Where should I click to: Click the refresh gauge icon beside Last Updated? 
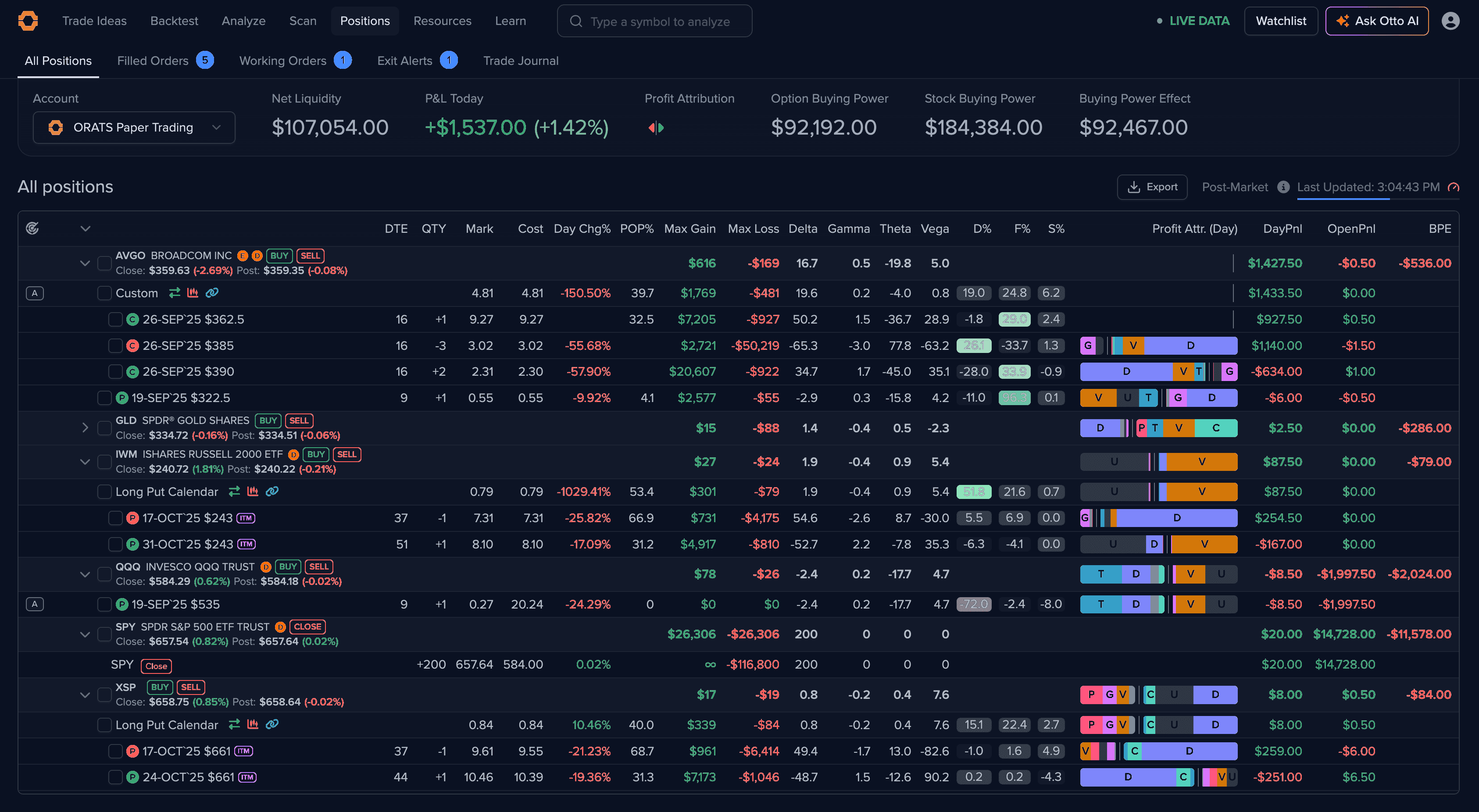click(1453, 187)
